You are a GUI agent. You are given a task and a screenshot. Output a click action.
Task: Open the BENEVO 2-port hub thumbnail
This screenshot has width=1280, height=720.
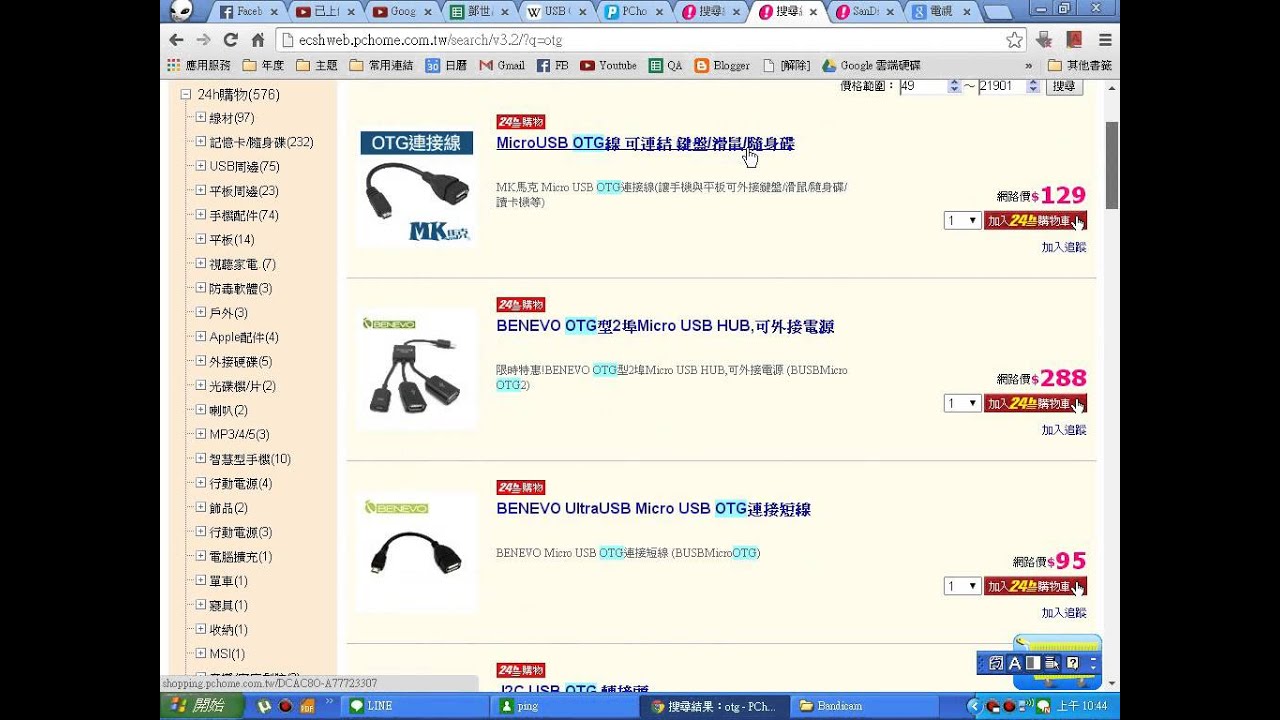tap(416, 370)
